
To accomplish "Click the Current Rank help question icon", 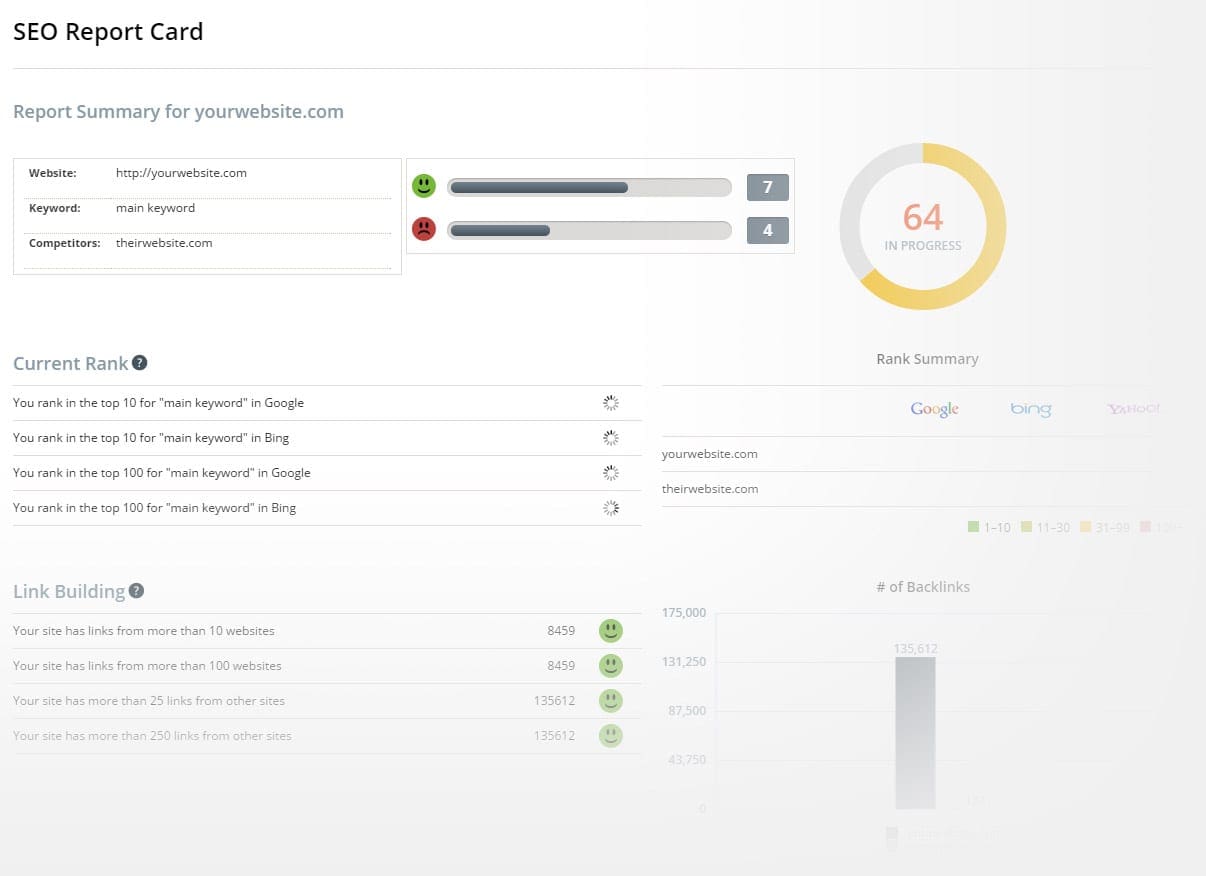I will (x=140, y=363).
